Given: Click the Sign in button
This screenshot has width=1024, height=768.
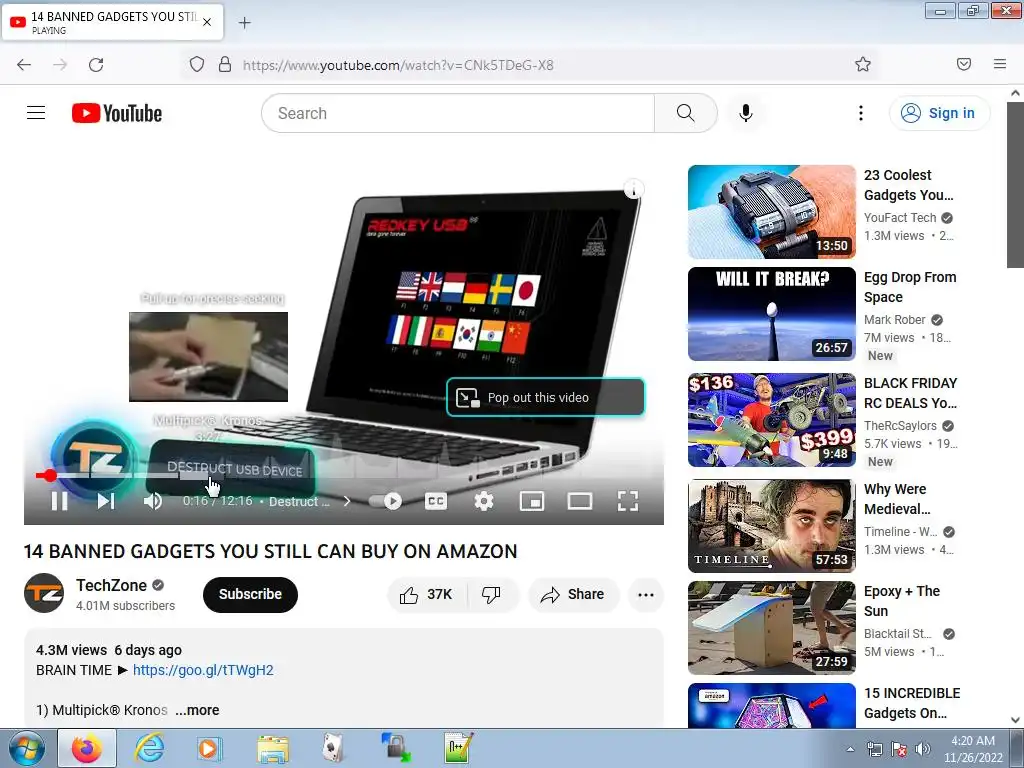Looking at the screenshot, I should pos(939,113).
